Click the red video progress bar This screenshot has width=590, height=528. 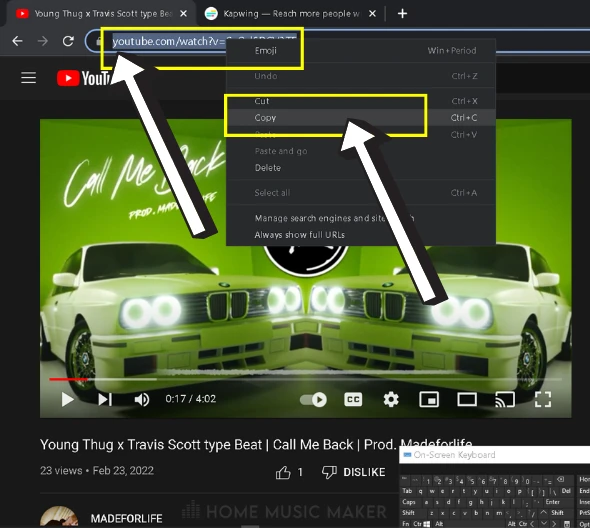tap(68, 379)
